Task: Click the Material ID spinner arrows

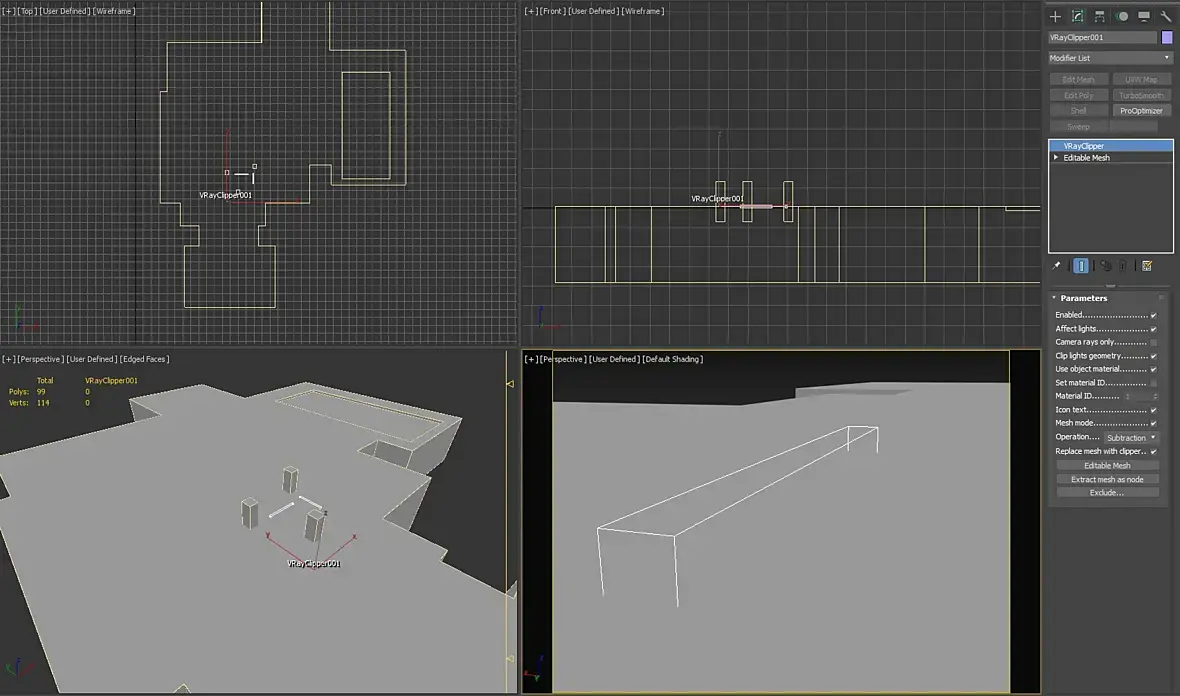Action: tap(1154, 396)
